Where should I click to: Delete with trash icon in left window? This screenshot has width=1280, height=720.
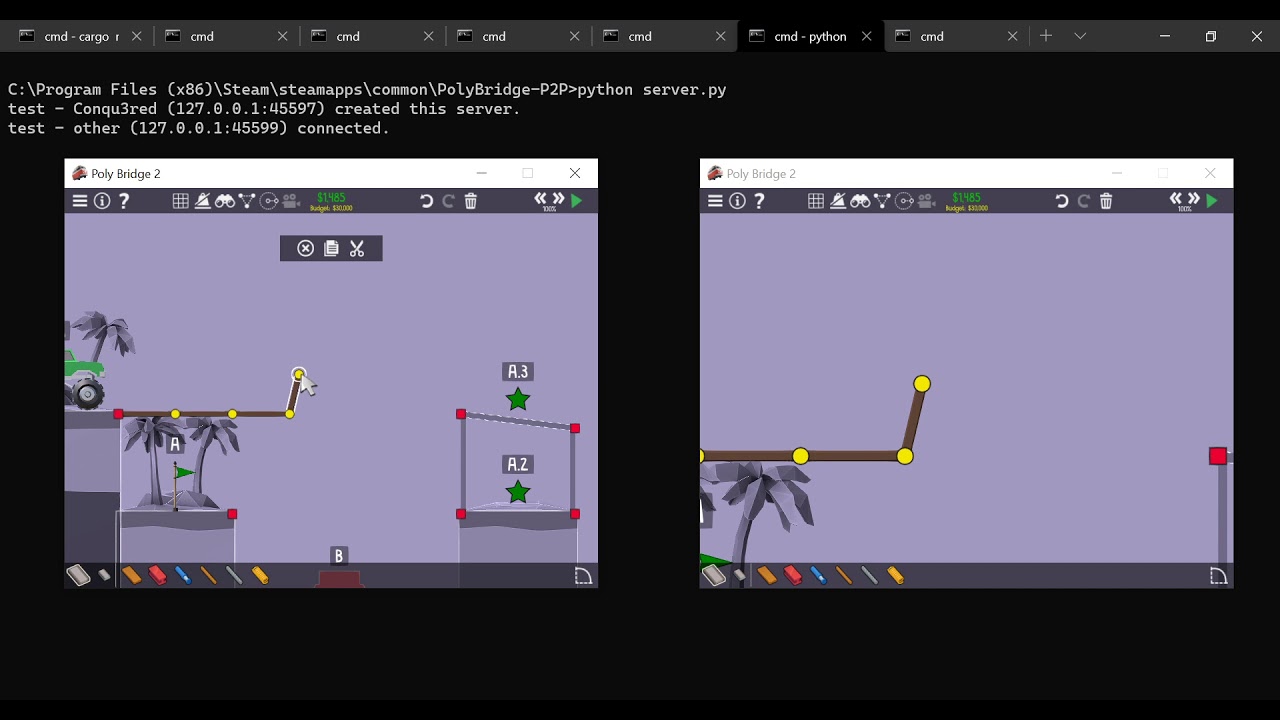(x=471, y=201)
